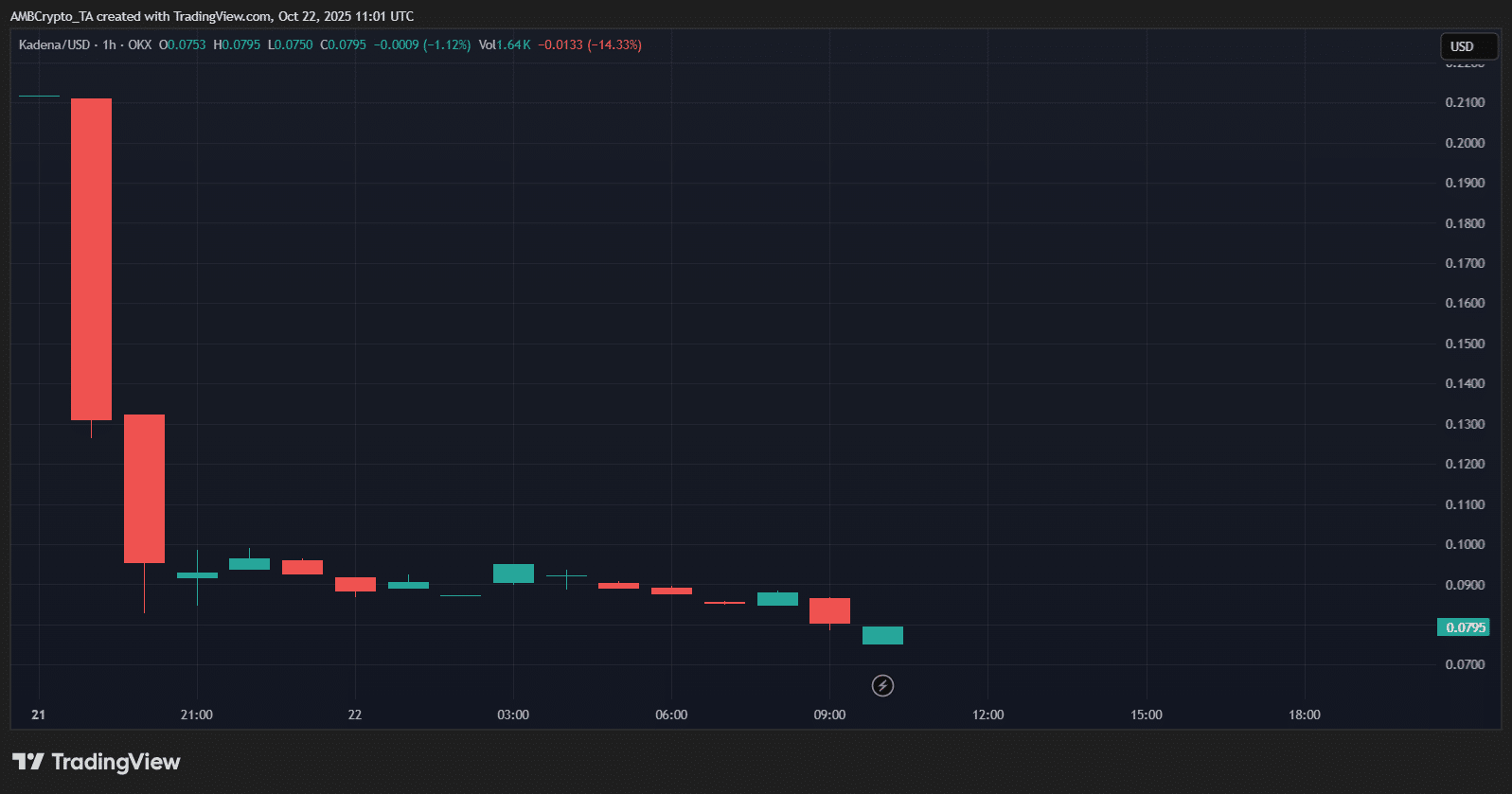Click the 0.1000 price axis label
The image size is (1512, 794).
[x=1465, y=544]
